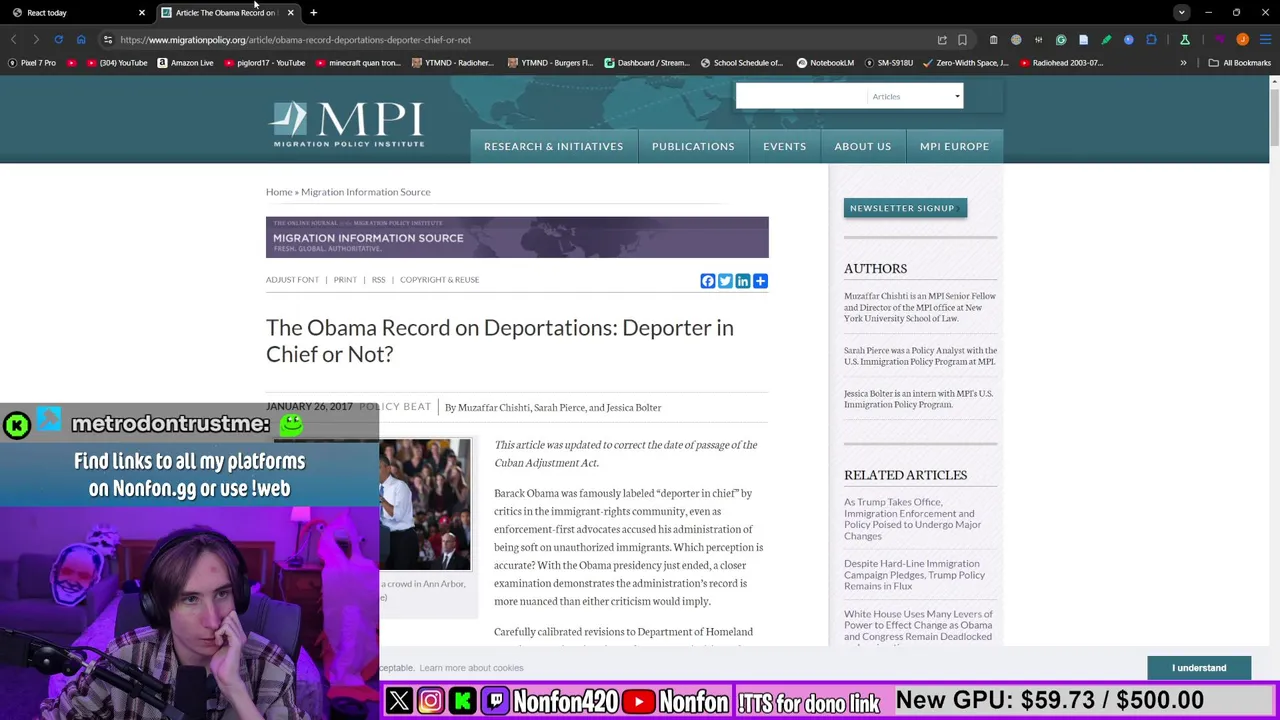Open the About Us menu
The height and width of the screenshot is (720, 1280).
(862, 146)
